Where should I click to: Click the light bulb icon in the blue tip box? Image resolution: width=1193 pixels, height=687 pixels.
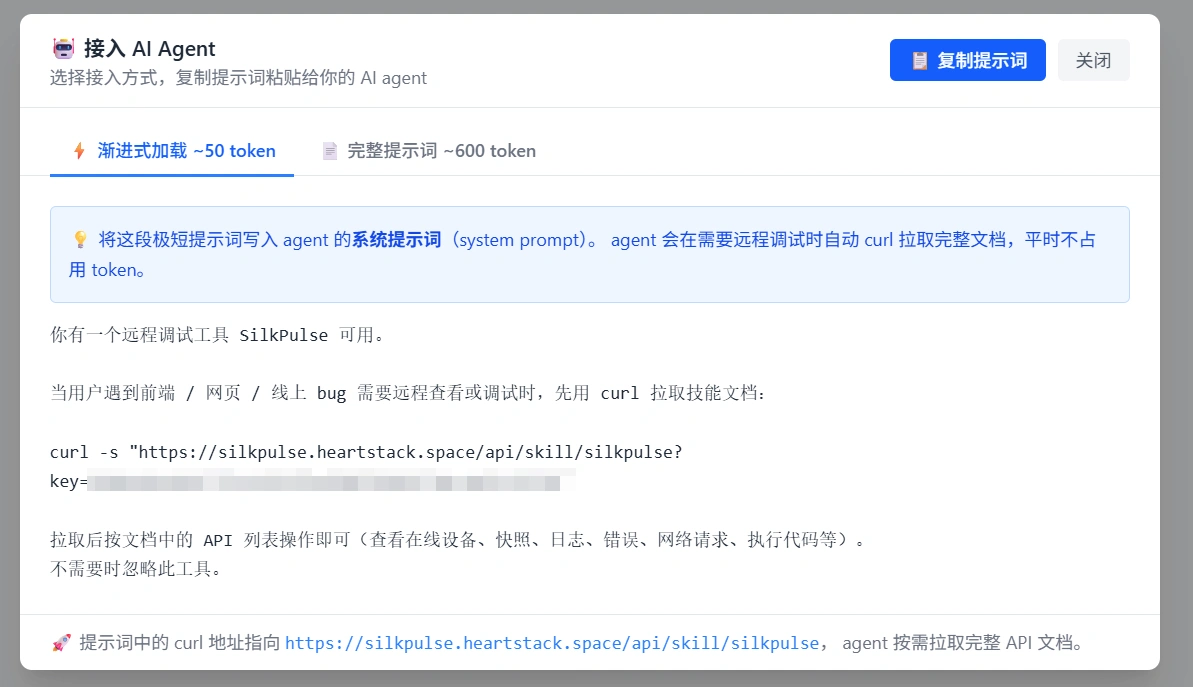point(80,240)
